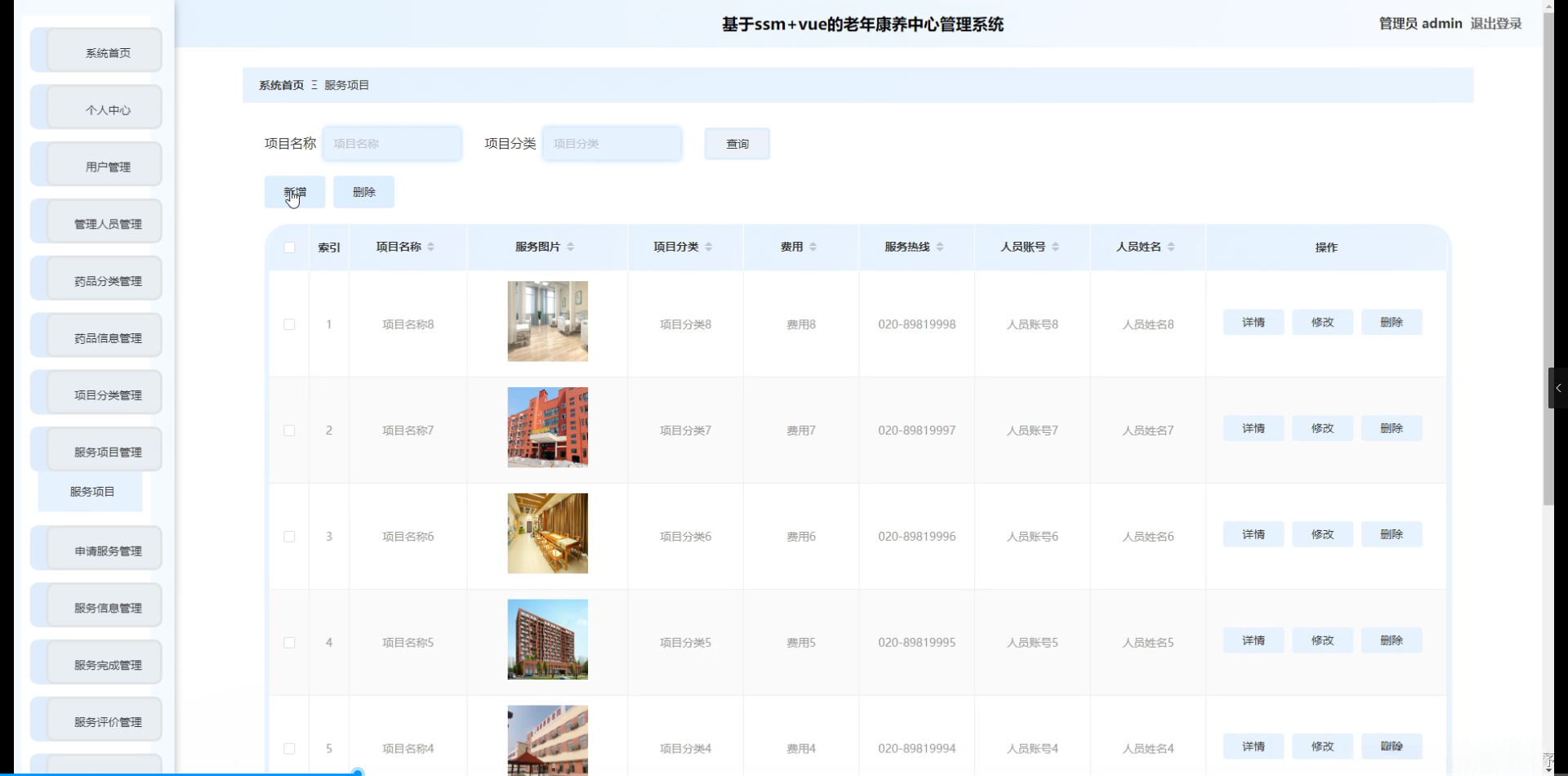The width and height of the screenshot is (1568, 776).
Task: Open service image thumbnail for 项目名称5
Action: 547,640
